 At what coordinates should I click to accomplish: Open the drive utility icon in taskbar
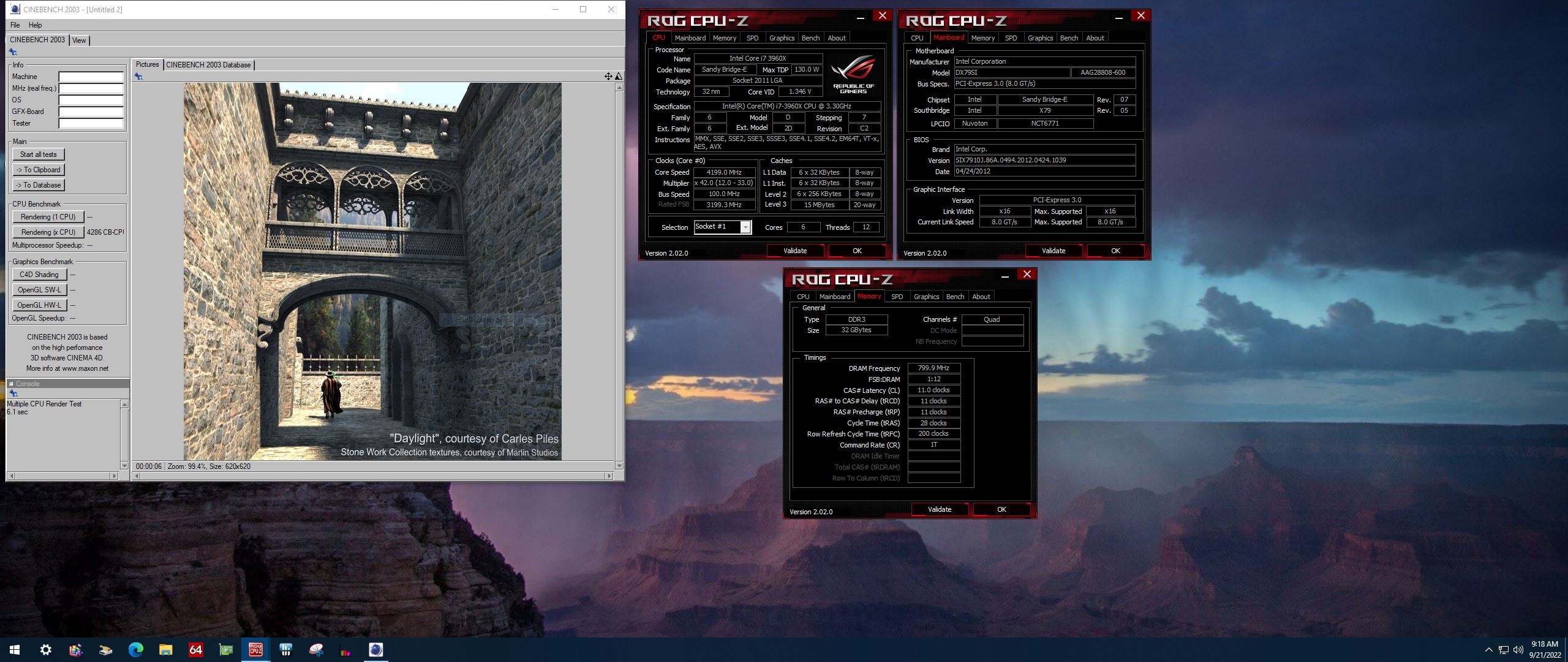[x=105, y=650]
